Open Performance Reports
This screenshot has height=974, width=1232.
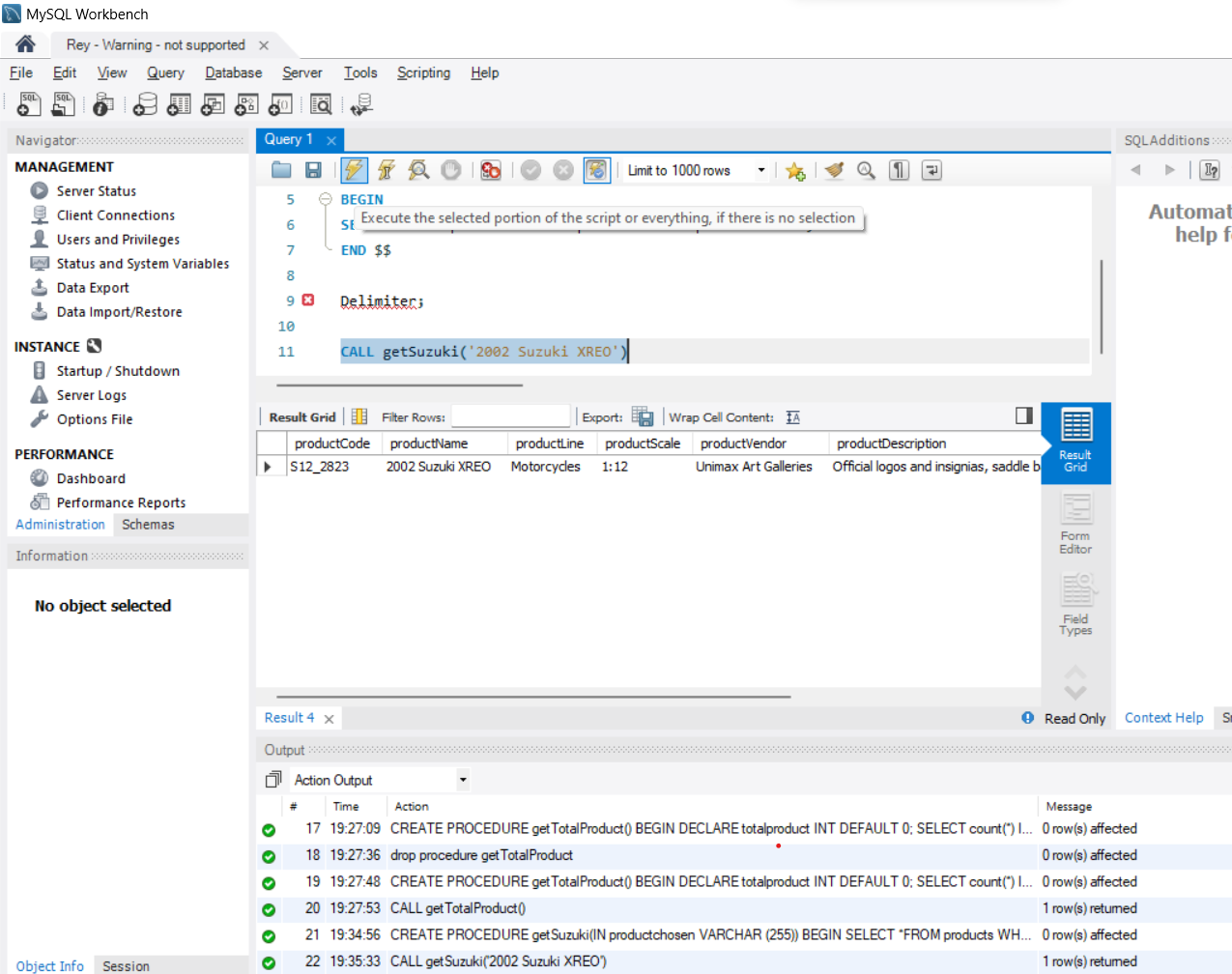click(x=121, y=502)
